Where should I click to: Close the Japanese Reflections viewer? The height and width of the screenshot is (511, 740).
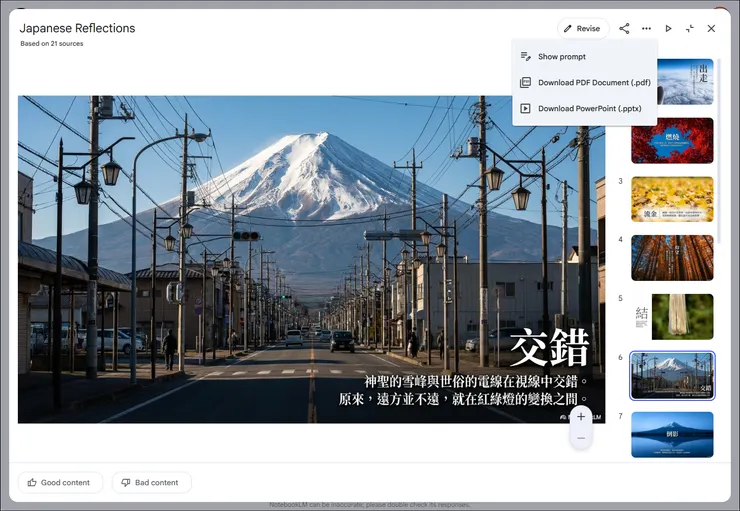tap(711, 29)
